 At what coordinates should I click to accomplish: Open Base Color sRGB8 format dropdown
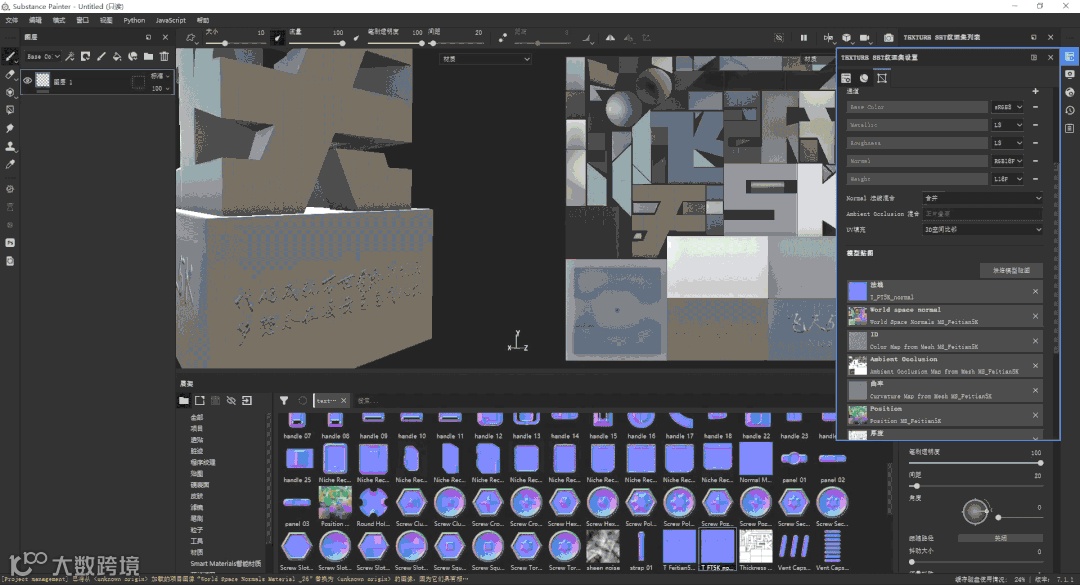point(1008,107)
